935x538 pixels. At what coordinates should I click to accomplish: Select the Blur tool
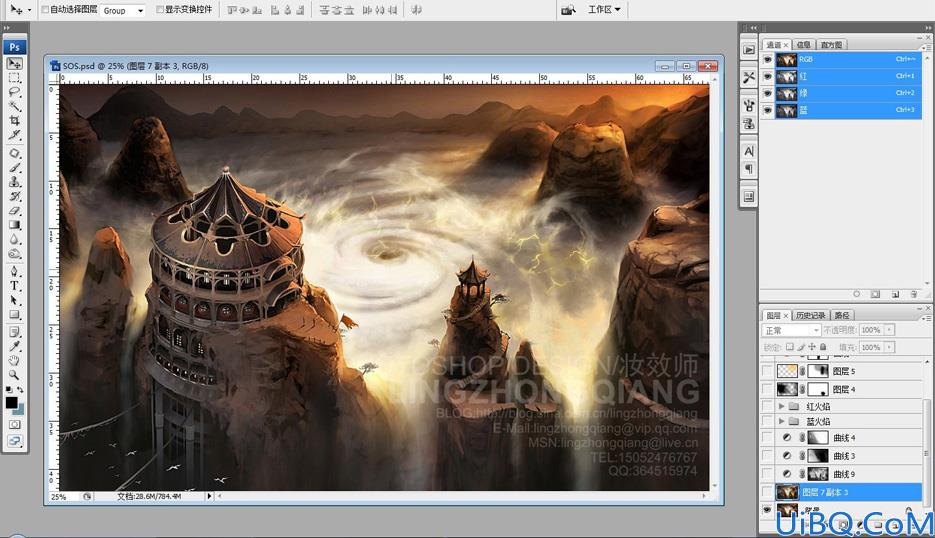coord(14,239)
